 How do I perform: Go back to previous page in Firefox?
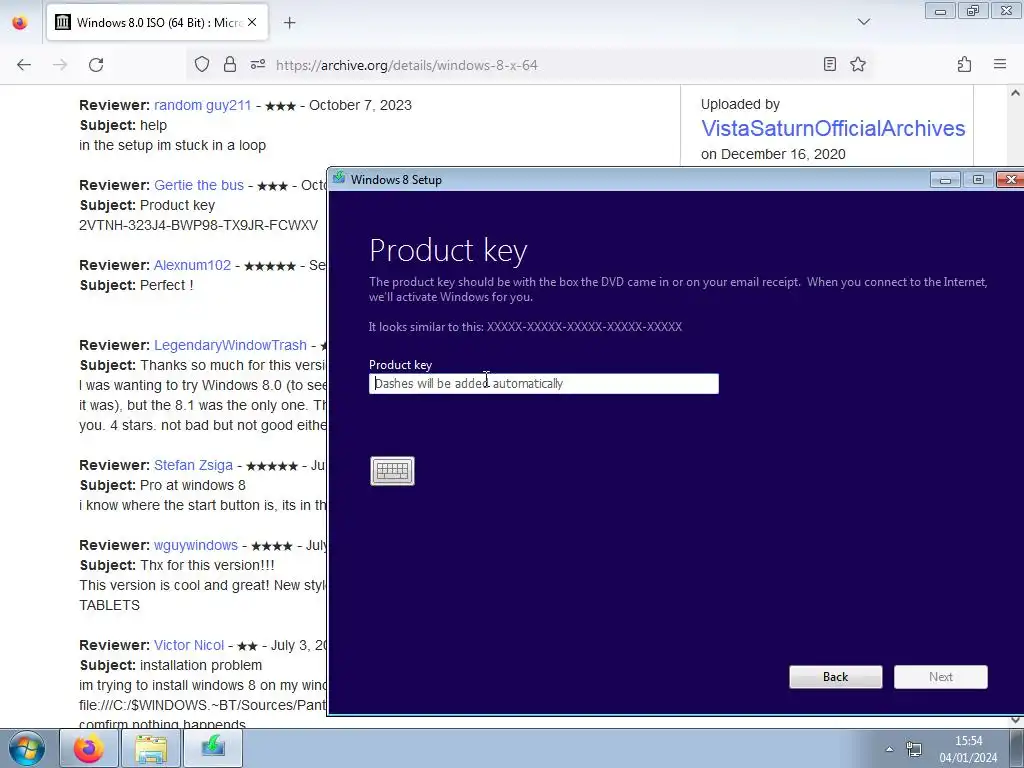pos(24,65)
